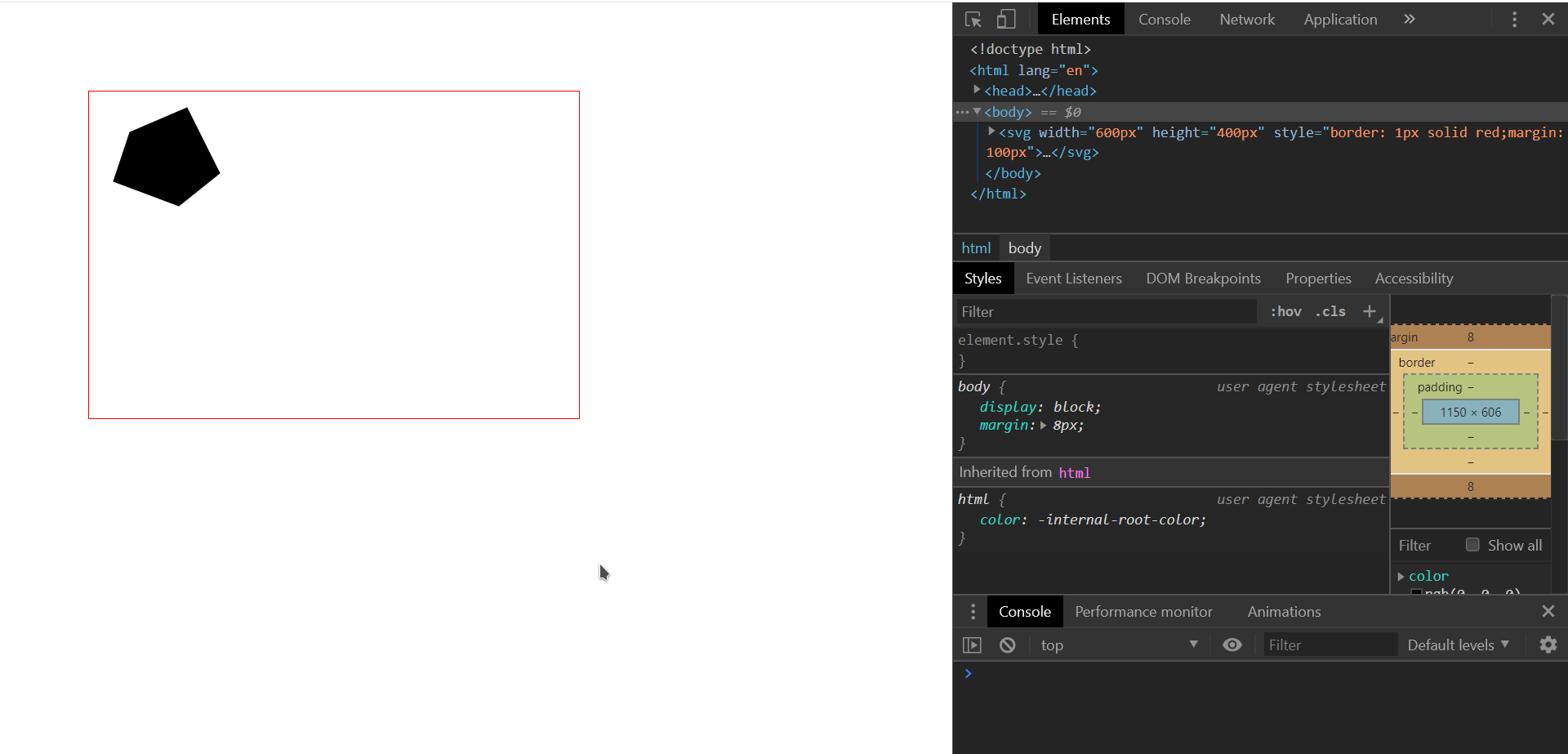This screenshot has height=754, width=1568.
Task: Show the console sidebar
Action: click(x=972, y=645)
